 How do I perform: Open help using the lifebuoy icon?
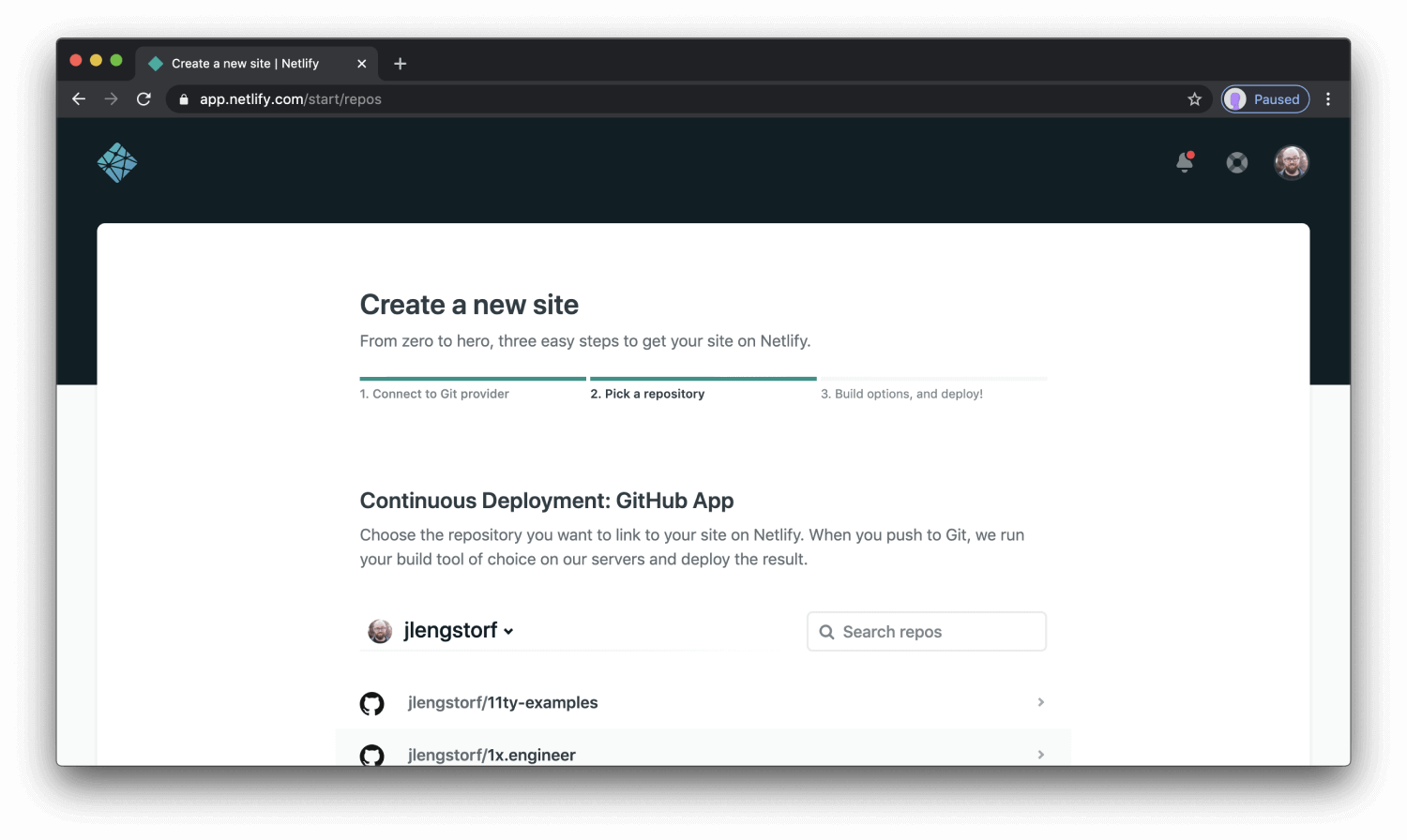coord(1236,161)
